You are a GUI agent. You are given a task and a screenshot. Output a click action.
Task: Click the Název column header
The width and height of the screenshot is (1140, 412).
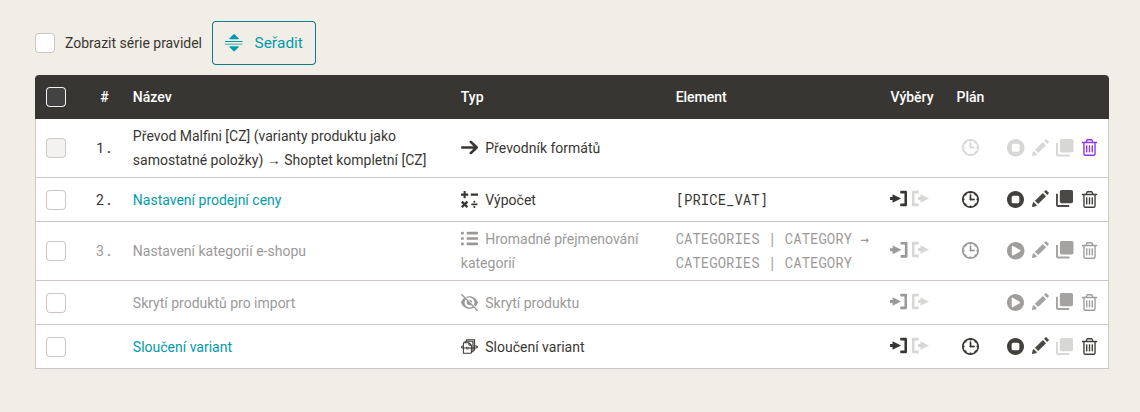[x=152, y=97]
